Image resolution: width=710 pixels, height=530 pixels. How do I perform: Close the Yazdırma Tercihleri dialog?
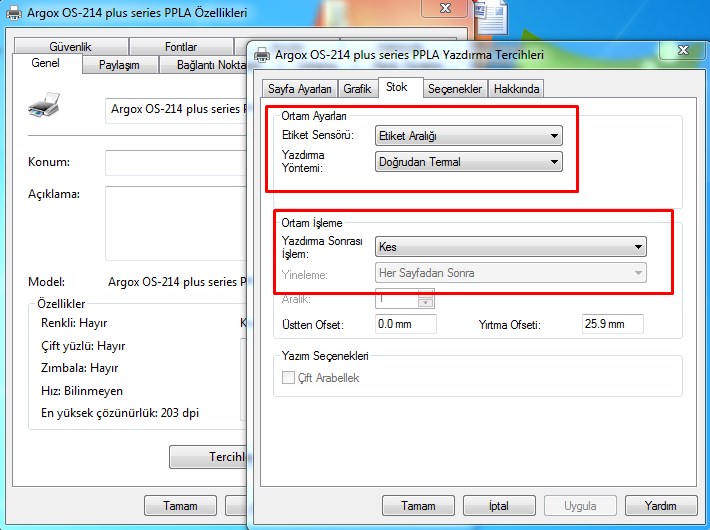(682, 50)
